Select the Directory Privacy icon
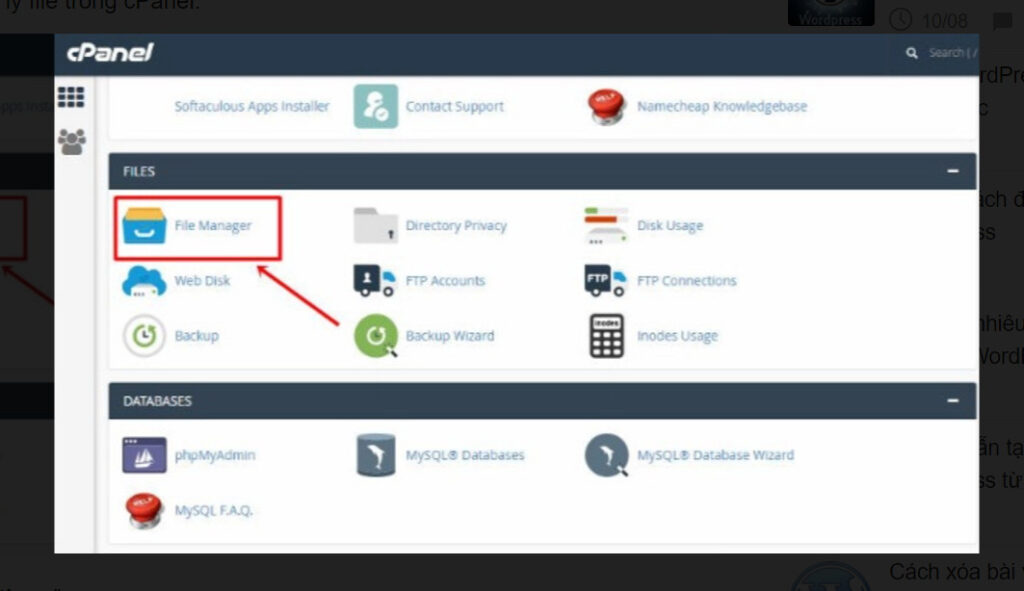Viewport: 1024px width, 591px height. click(375, 225)
